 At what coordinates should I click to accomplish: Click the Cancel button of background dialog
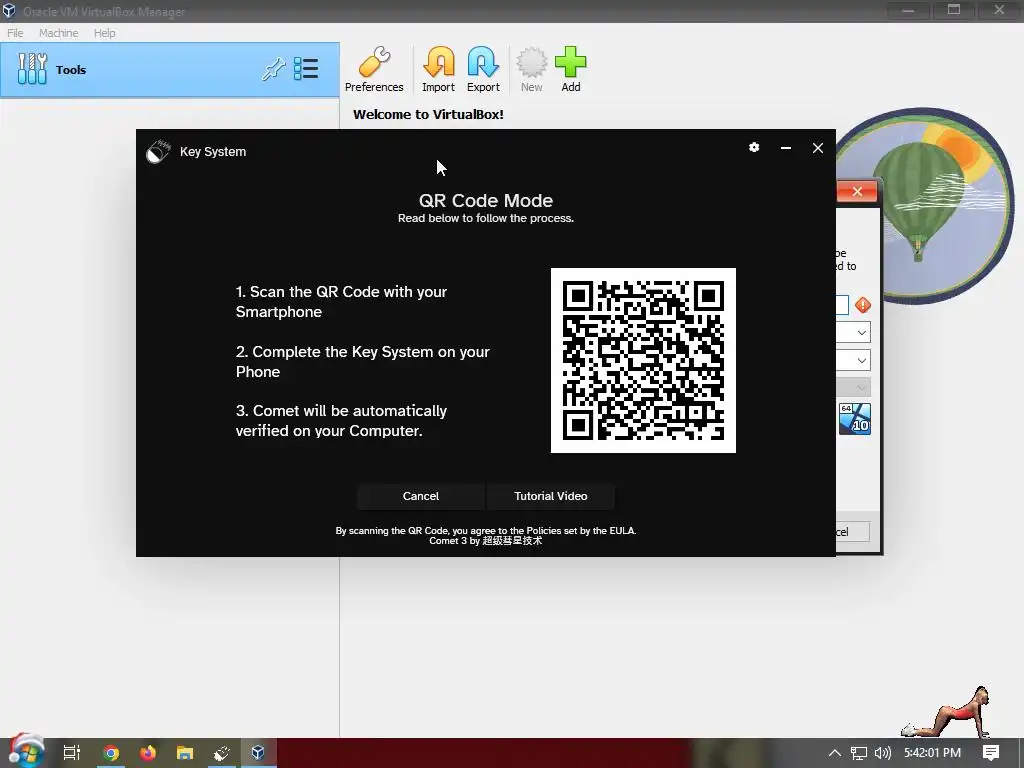click(x=852, y=532)
